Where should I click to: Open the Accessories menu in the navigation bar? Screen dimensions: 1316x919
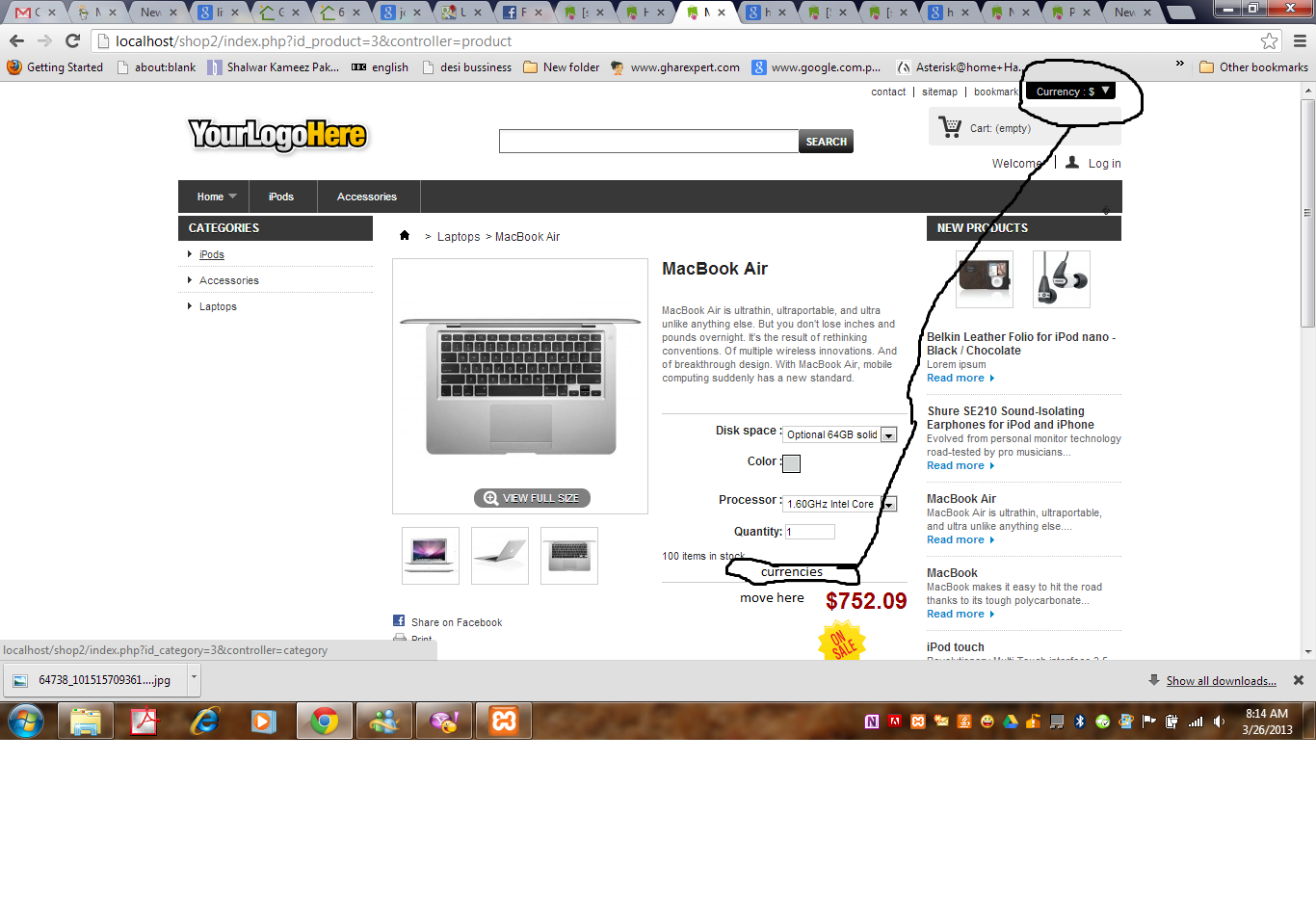click(367, 197)
